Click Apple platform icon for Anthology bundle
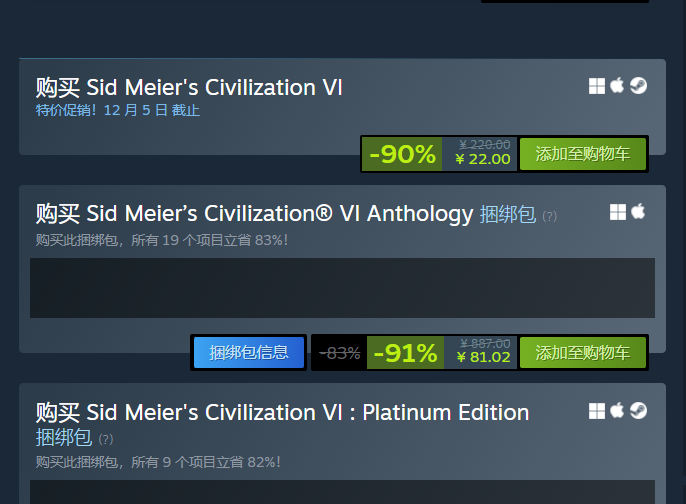 638,212
